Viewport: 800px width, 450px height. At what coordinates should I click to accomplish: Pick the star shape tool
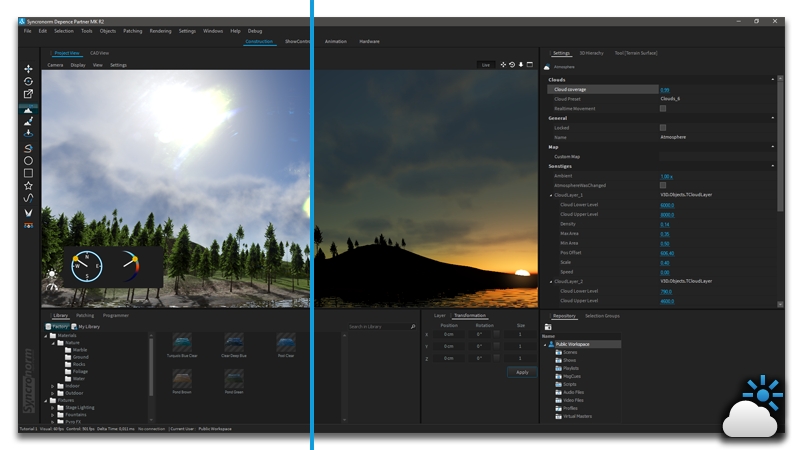28,186
